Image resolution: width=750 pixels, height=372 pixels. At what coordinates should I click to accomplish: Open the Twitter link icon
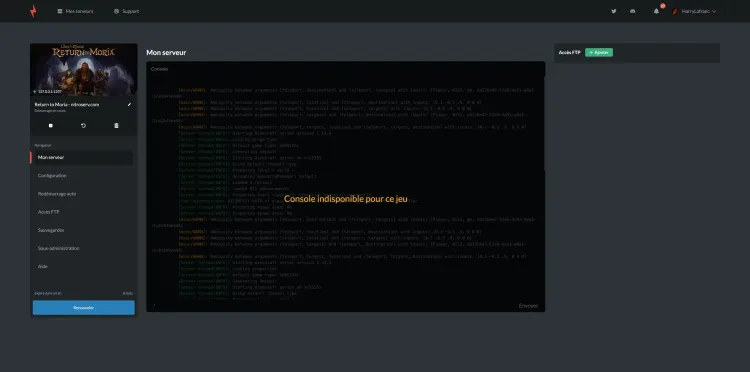[614, 11]
